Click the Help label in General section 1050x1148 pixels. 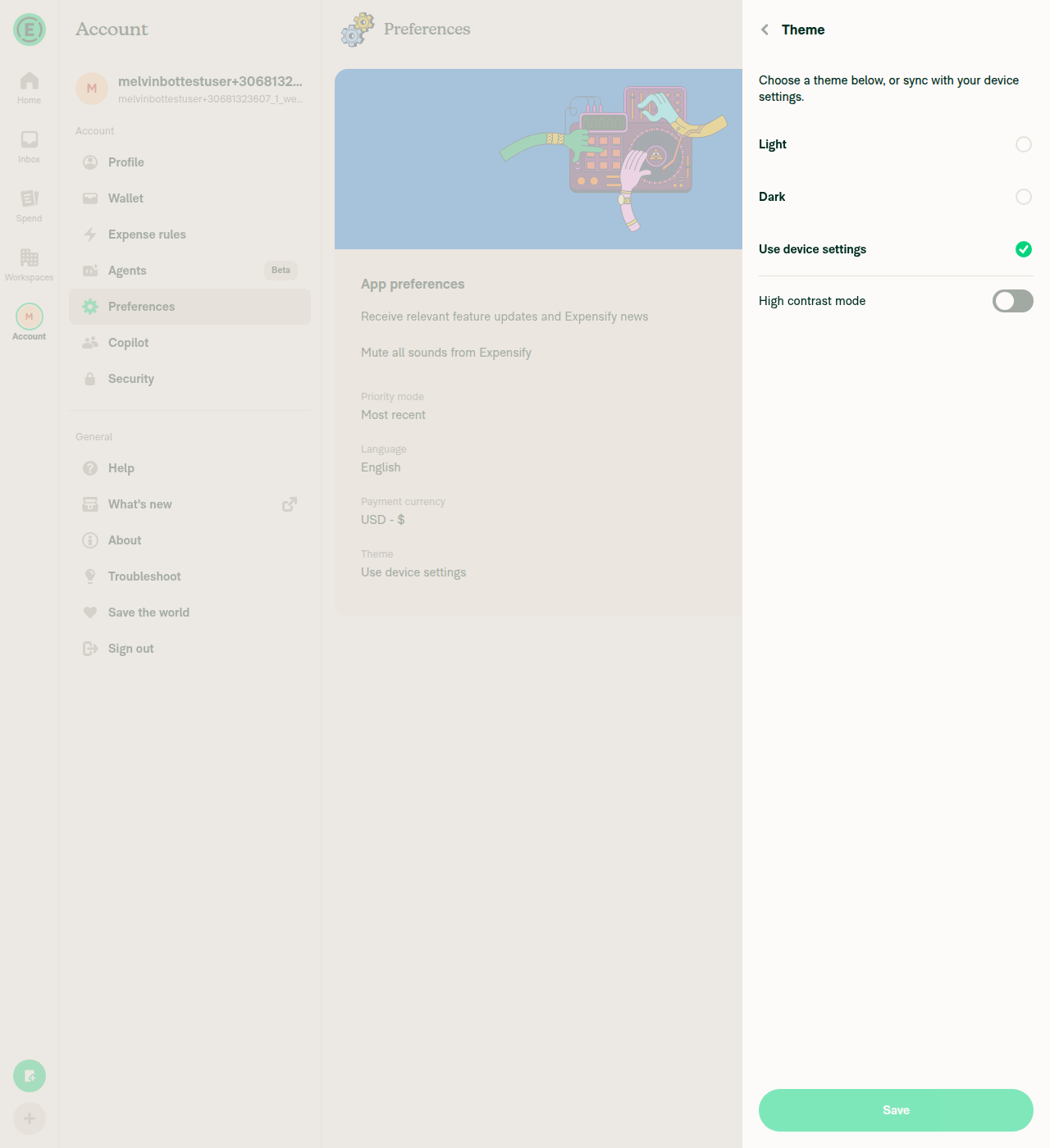coord(121,468)
